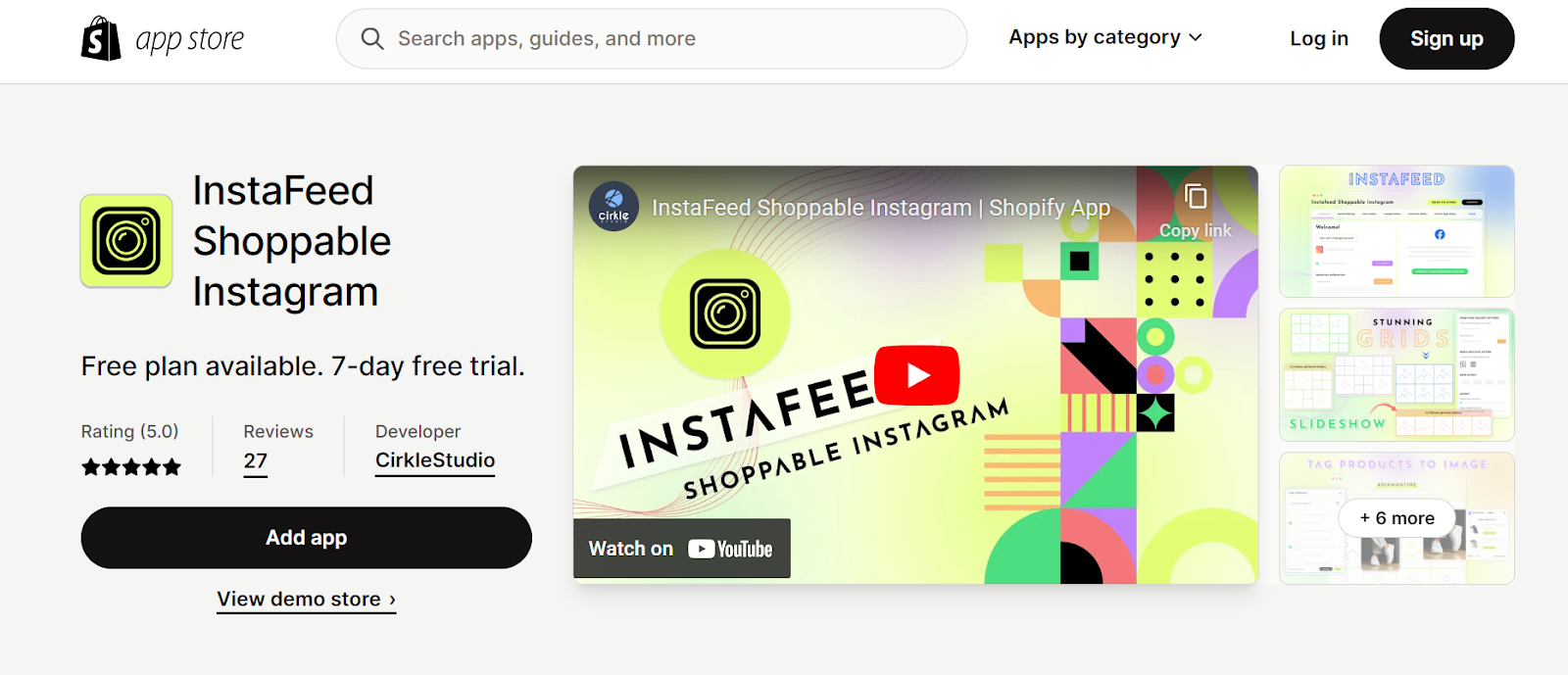Click the Add app button
The width and height of the screenshot is (1568, 675).
pyautogui.click(x=307, y=538)
